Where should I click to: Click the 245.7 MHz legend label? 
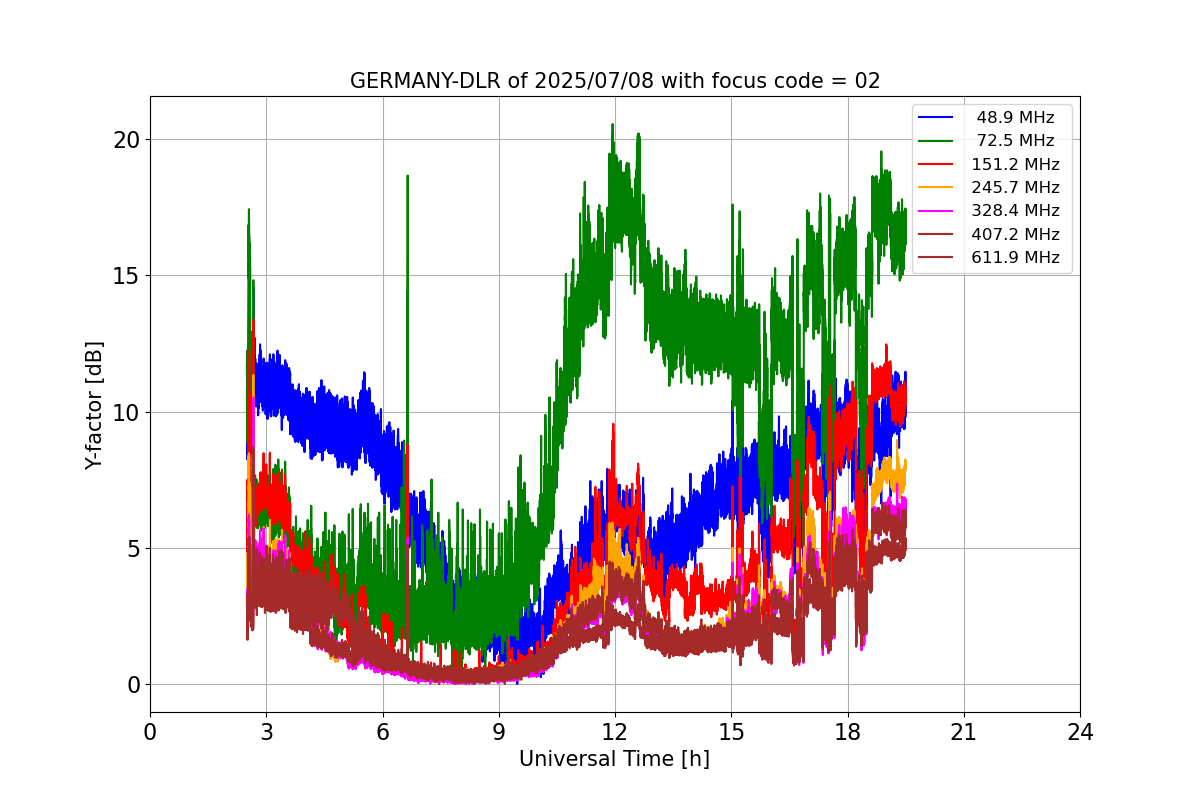coord(1015,187)
